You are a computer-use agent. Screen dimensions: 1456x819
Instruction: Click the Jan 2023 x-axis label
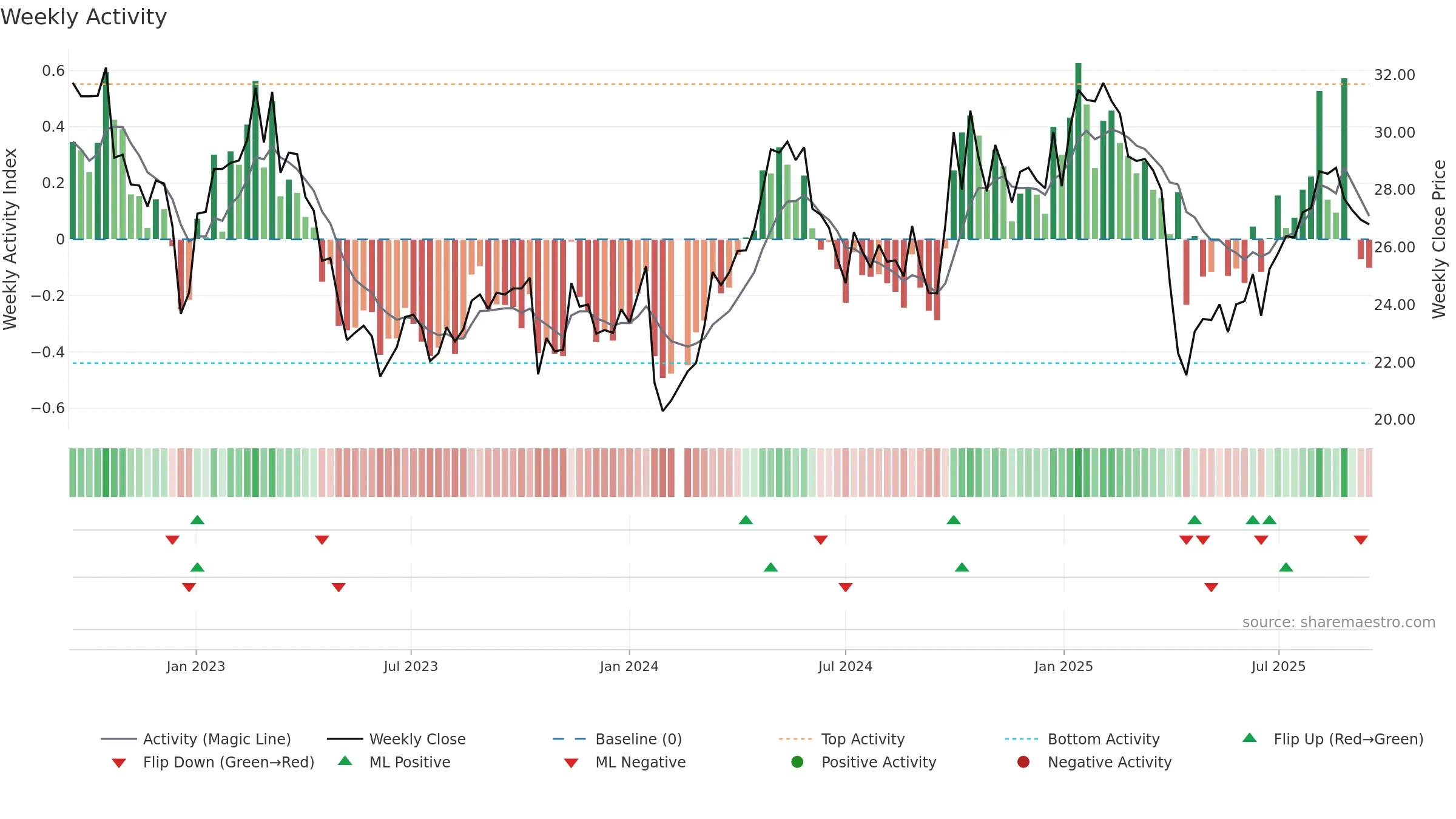point(196,666)
